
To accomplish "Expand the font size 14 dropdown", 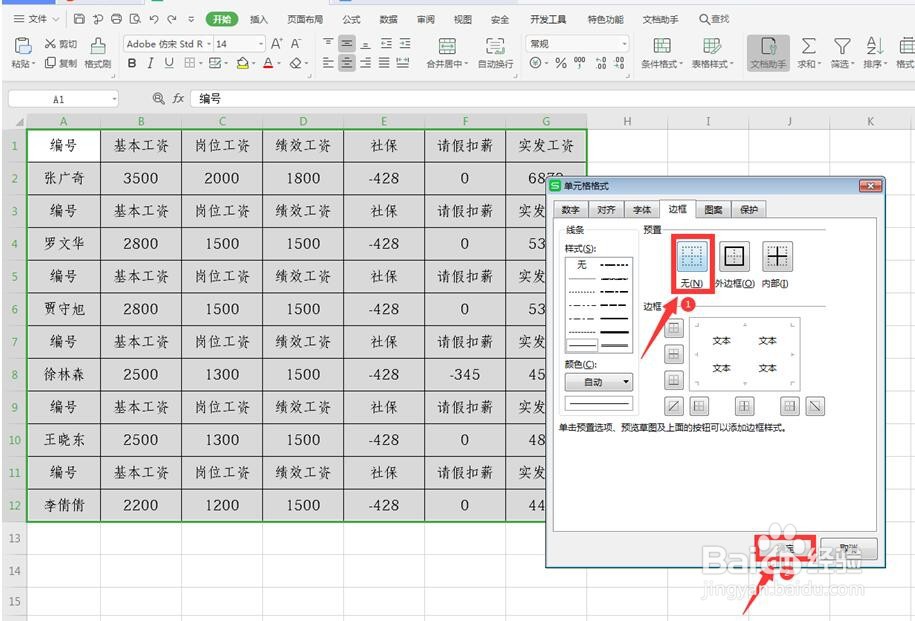I will pyautogui.click(x=261, y=44).
